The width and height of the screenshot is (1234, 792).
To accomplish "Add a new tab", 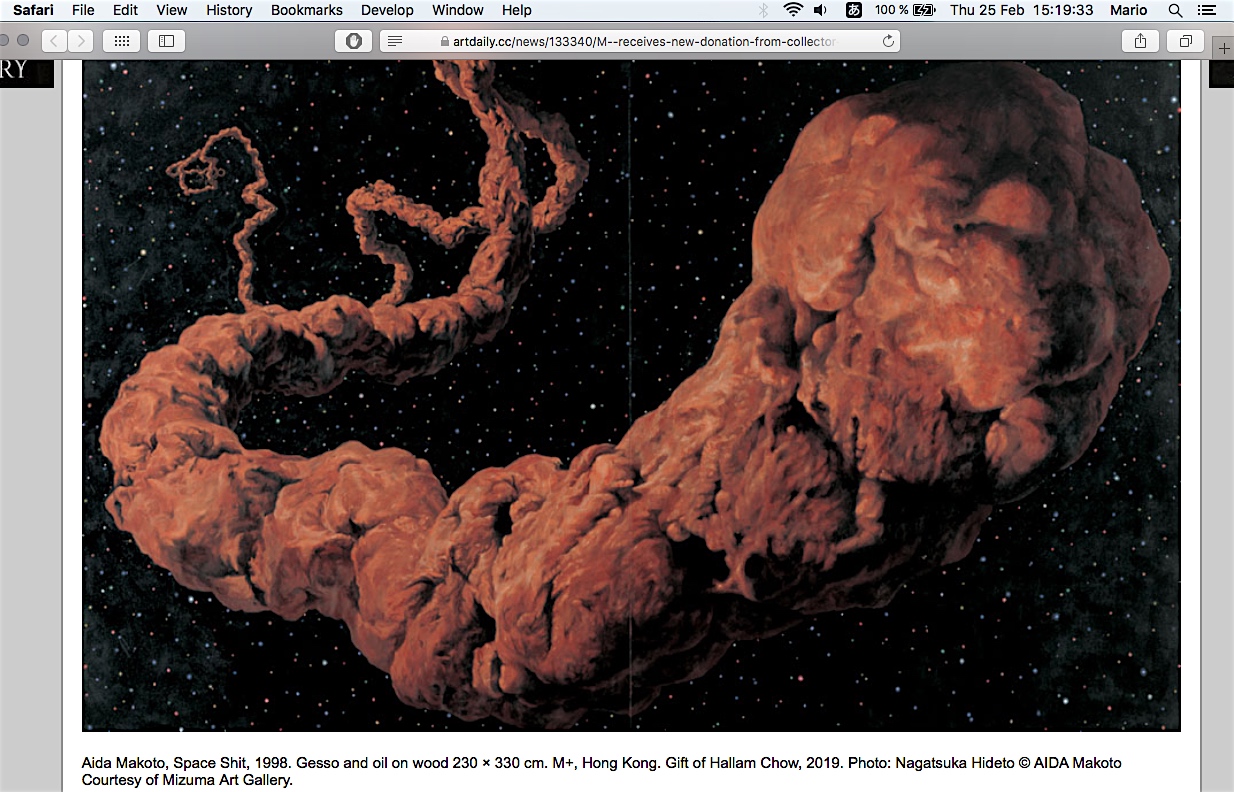I will 1223,47.
